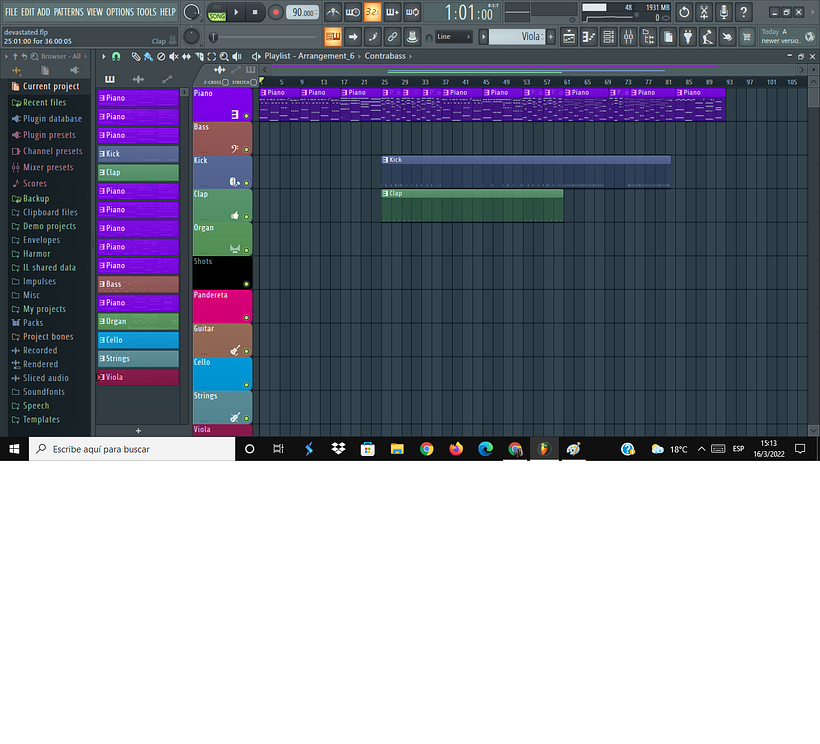Expand the Contrabass breadcrumb menu
The width and height of the screenshot is (820, 744).
click(x=410, y=56)
